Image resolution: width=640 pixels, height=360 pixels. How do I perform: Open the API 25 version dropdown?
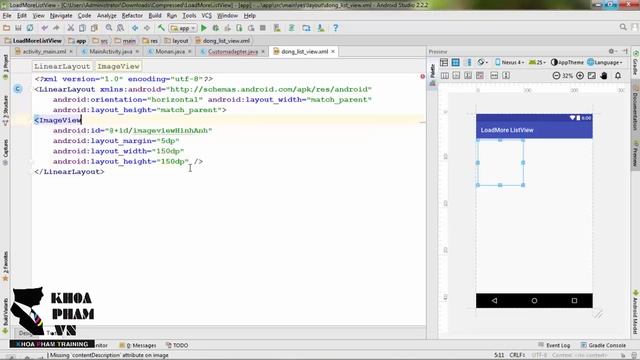(537, 62)
